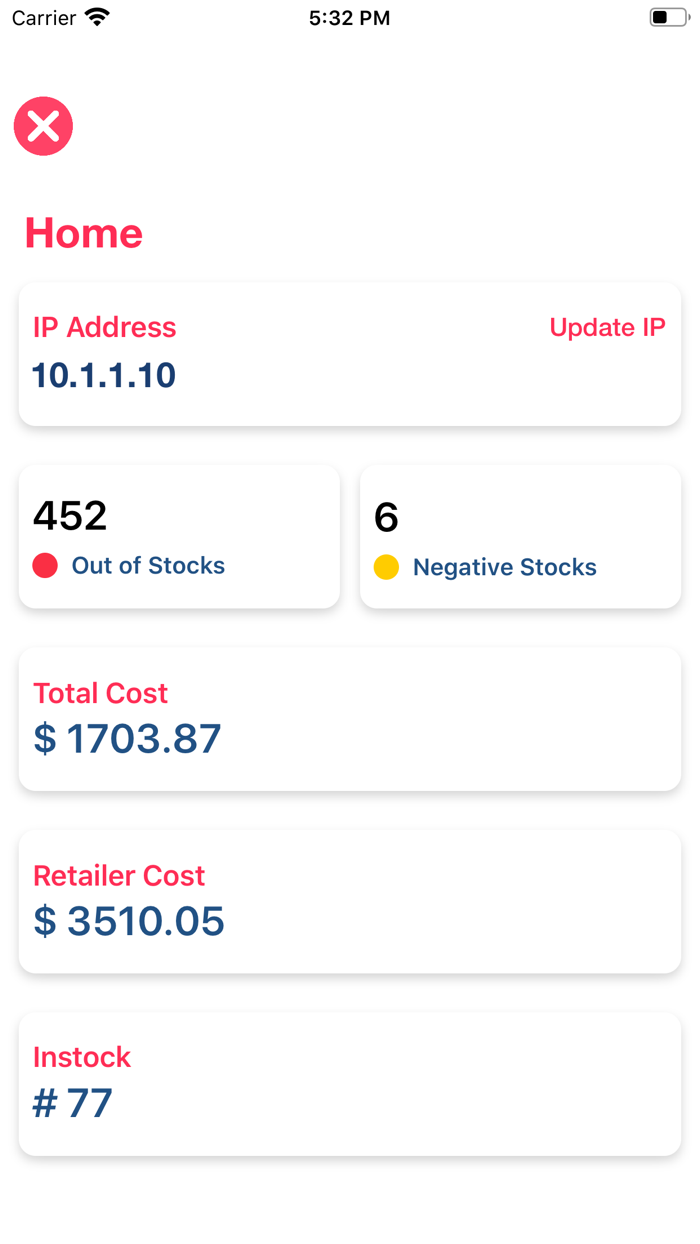Open the Out of Stocks card showing 452
The image size is (700, 1244).
(x=179, y=536)
